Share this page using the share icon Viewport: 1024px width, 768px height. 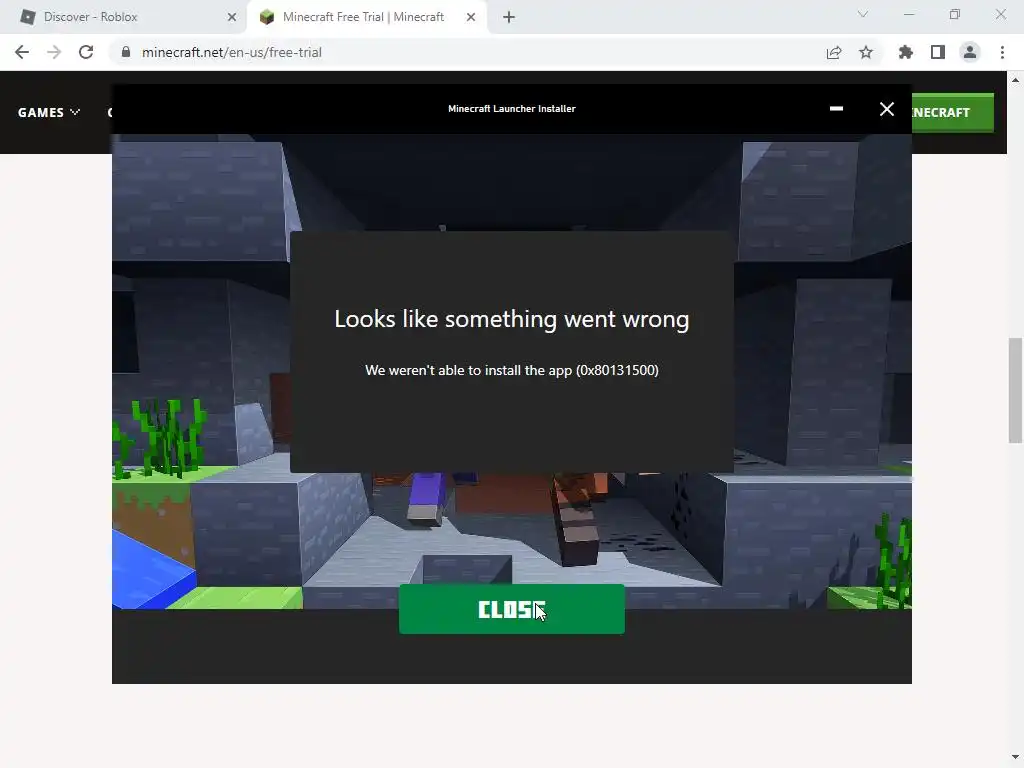(x=834, y=52)
